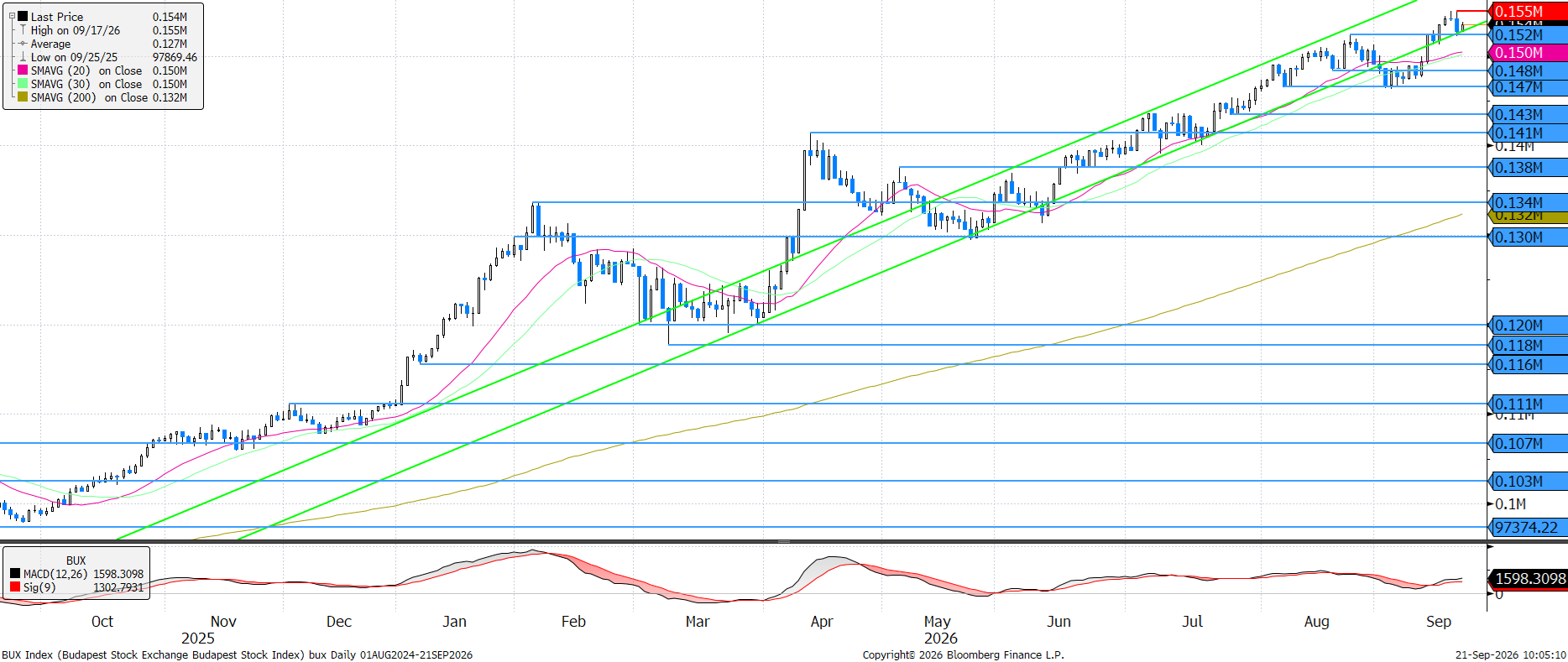Click the BUX title in MACD legend
The width and height of the screenshot is (1568, 662).
[76, 560]
